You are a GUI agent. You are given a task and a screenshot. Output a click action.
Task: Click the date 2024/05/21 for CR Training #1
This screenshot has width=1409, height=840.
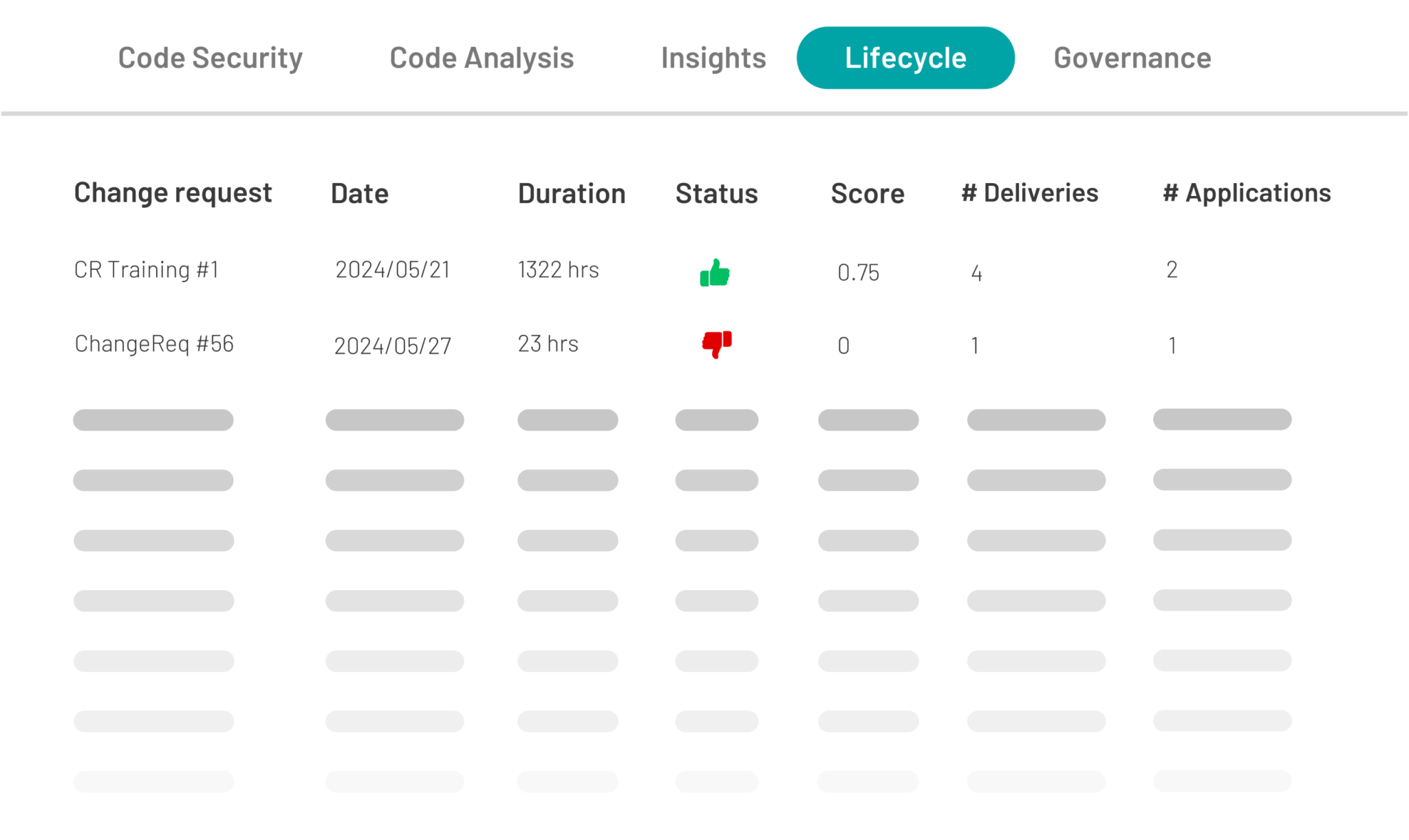coord(393,271)
